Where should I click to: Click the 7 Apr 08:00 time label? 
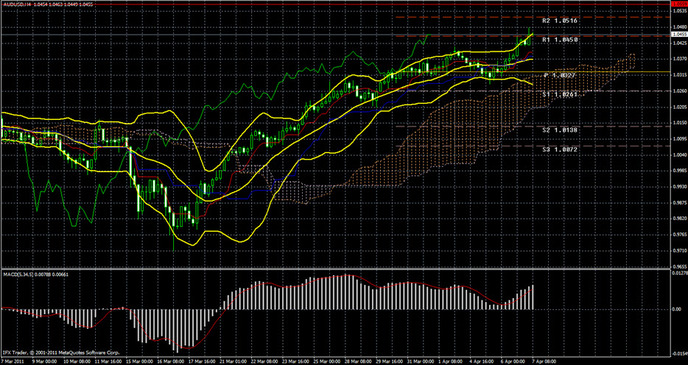coord(543,362)
